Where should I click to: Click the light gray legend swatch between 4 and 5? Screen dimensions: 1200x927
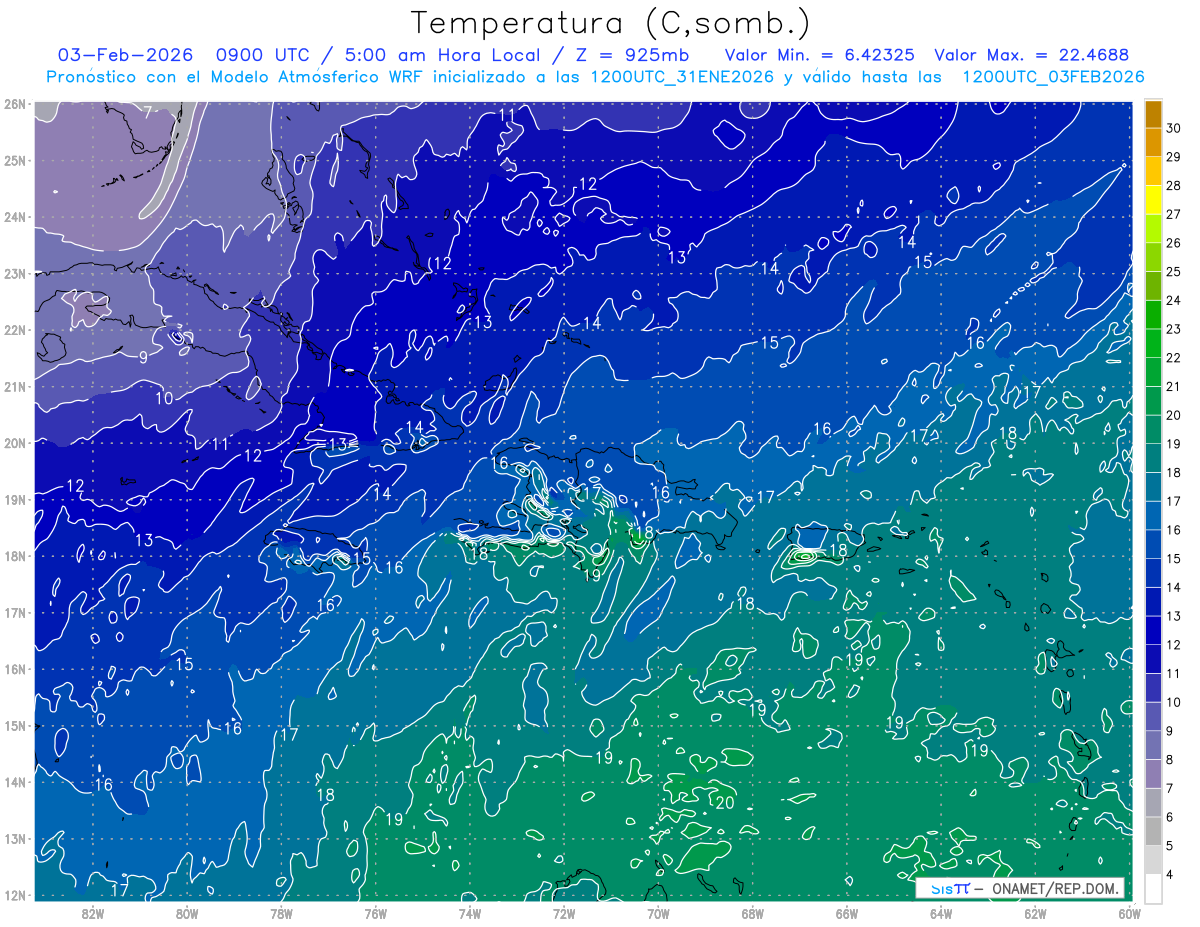coord(1154,860)
